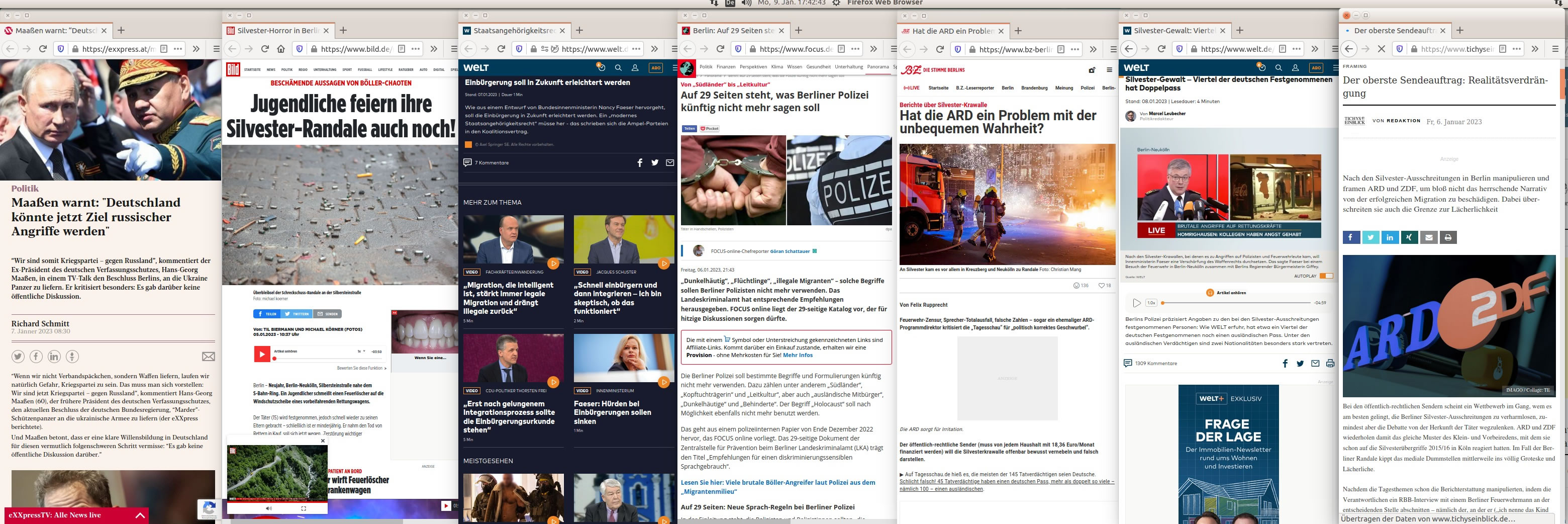Email Welt Silvester-Gewalt article via envelope icon

[x=1315, y=364]
